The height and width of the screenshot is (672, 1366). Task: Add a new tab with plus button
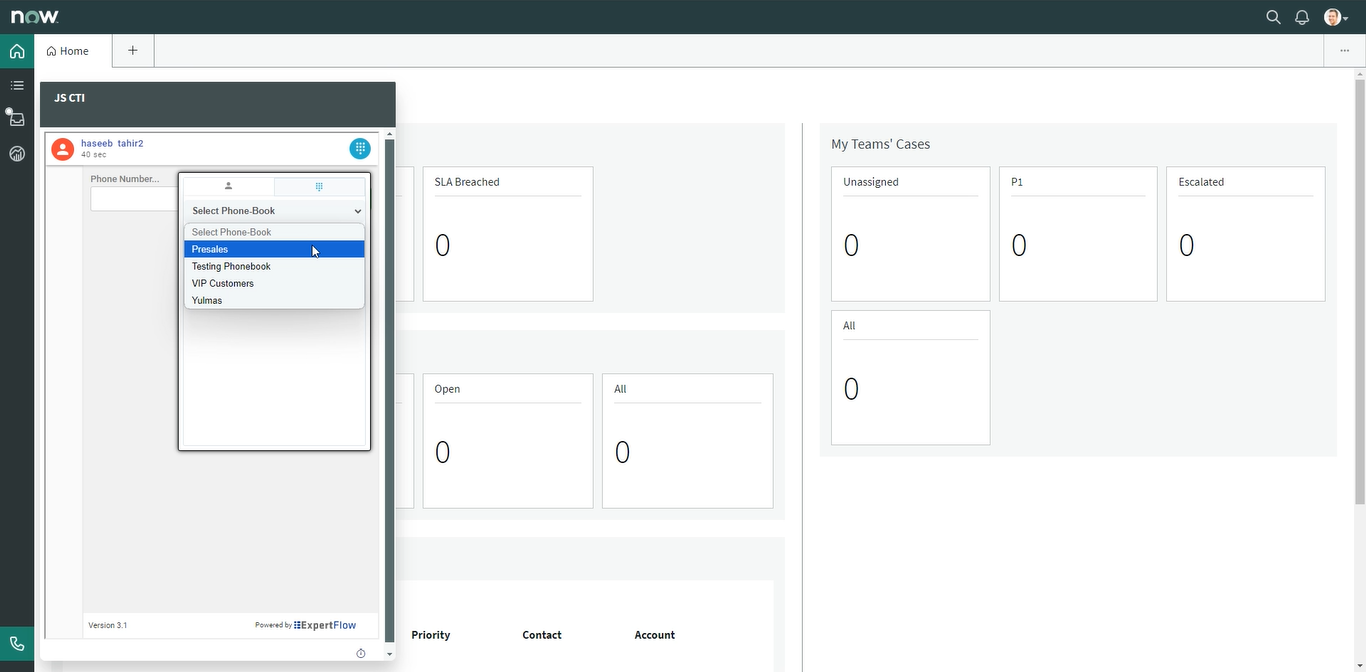(x=133, y=51)
